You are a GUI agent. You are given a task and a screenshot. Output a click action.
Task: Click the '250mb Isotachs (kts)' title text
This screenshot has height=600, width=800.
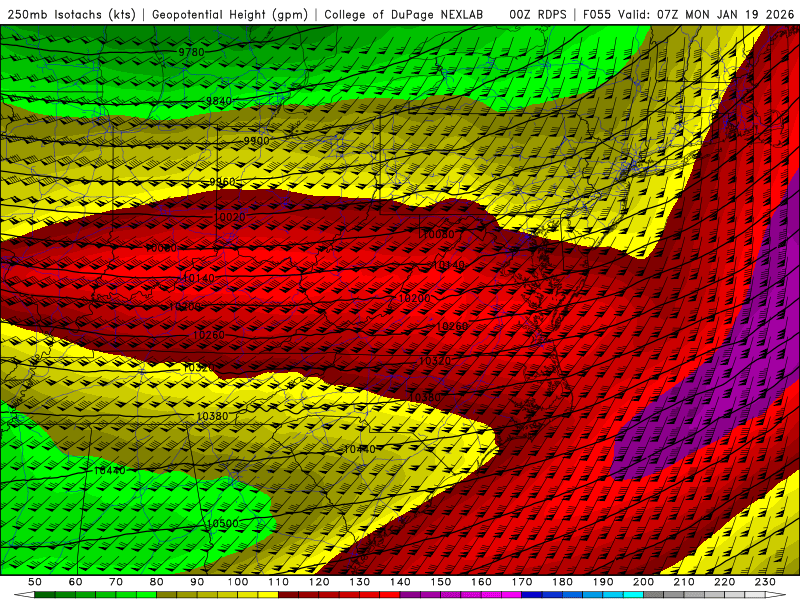(71, 15)
